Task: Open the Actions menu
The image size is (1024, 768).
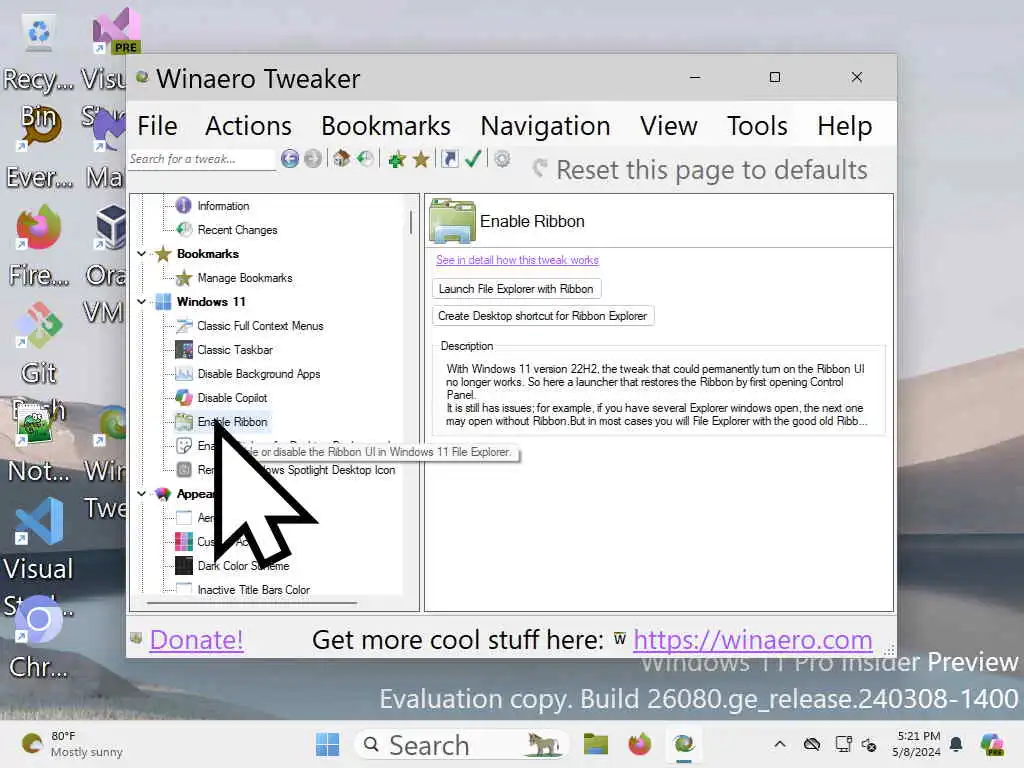Action: click(x=248, y=125)
